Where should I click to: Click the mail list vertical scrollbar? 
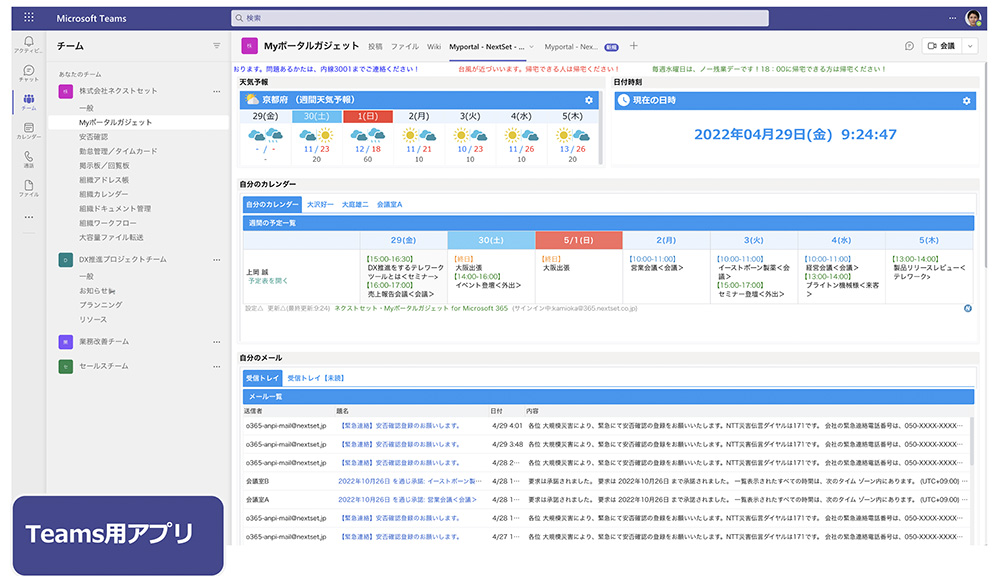coord(973,440)
